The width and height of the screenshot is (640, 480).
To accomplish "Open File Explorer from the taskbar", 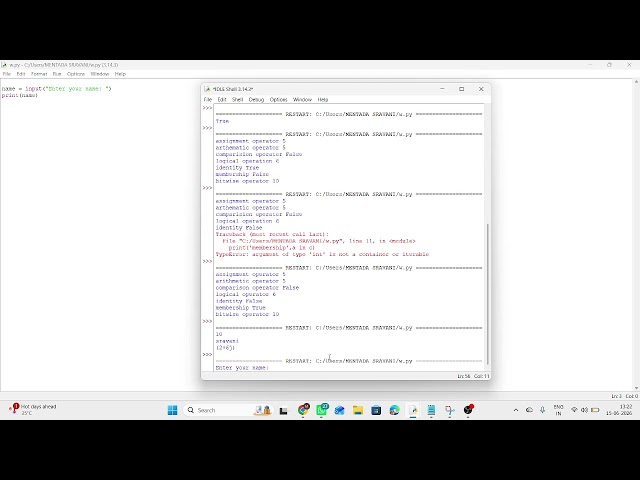I will tap(358, 410).
